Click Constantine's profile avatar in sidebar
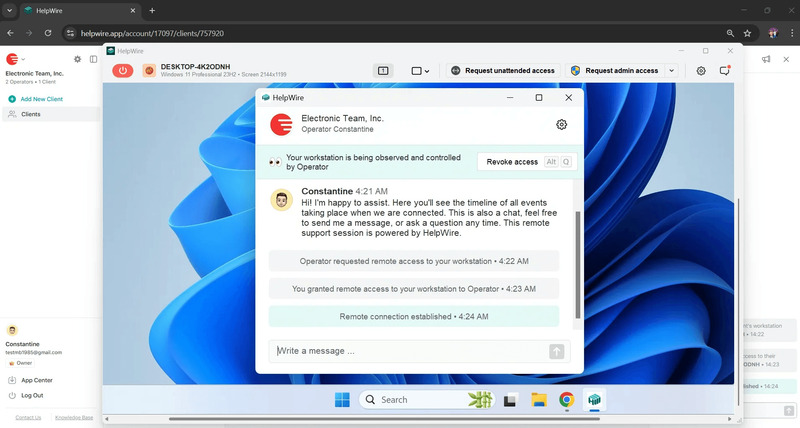This screenshot has width=800, height=428. click(x=12, y=330)
